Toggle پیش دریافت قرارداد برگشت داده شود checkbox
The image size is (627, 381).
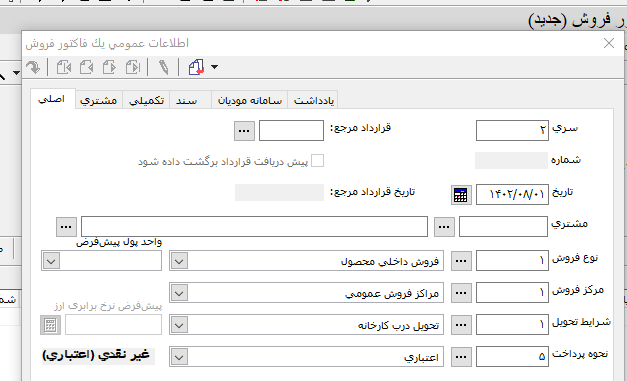click(317, 161)
